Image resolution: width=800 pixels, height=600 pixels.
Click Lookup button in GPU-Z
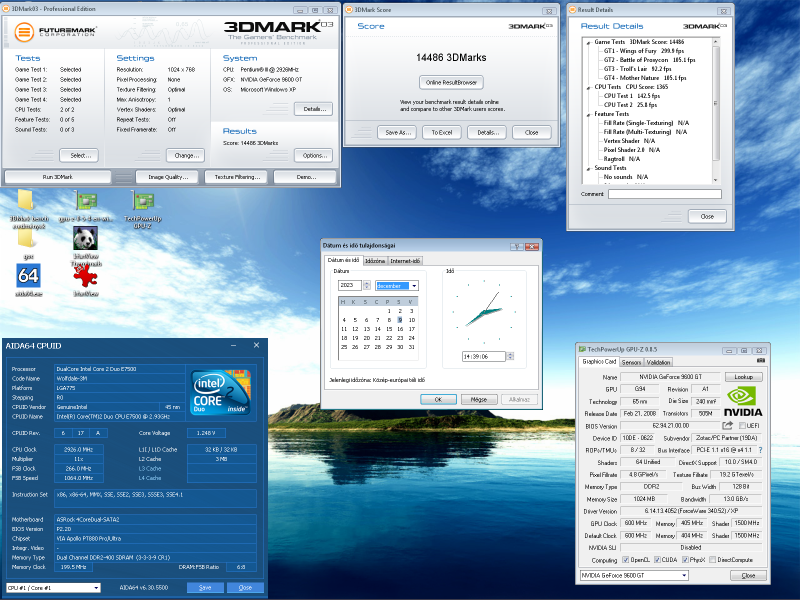743,377
